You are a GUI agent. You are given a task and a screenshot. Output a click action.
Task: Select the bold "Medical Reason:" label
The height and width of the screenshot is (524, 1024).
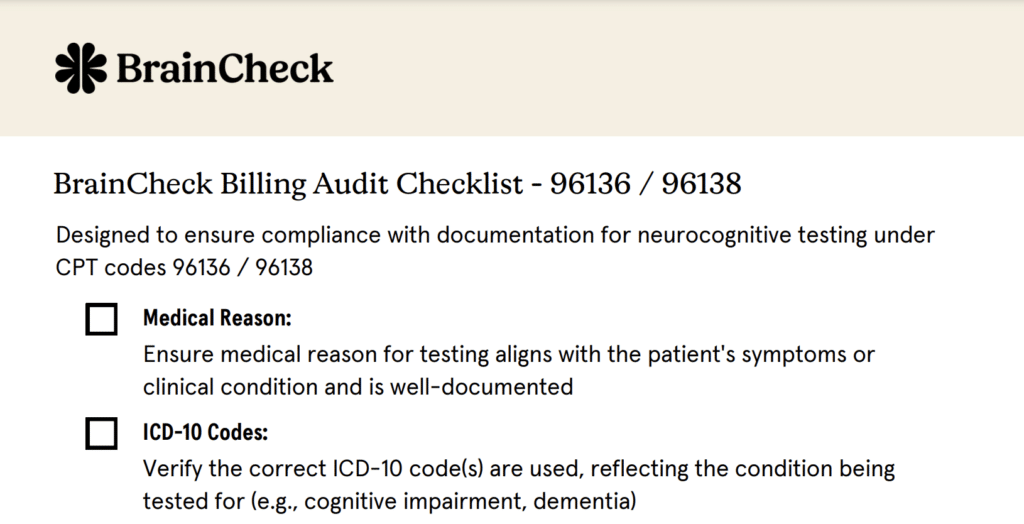pyautogui.click(x=217, y=318)
